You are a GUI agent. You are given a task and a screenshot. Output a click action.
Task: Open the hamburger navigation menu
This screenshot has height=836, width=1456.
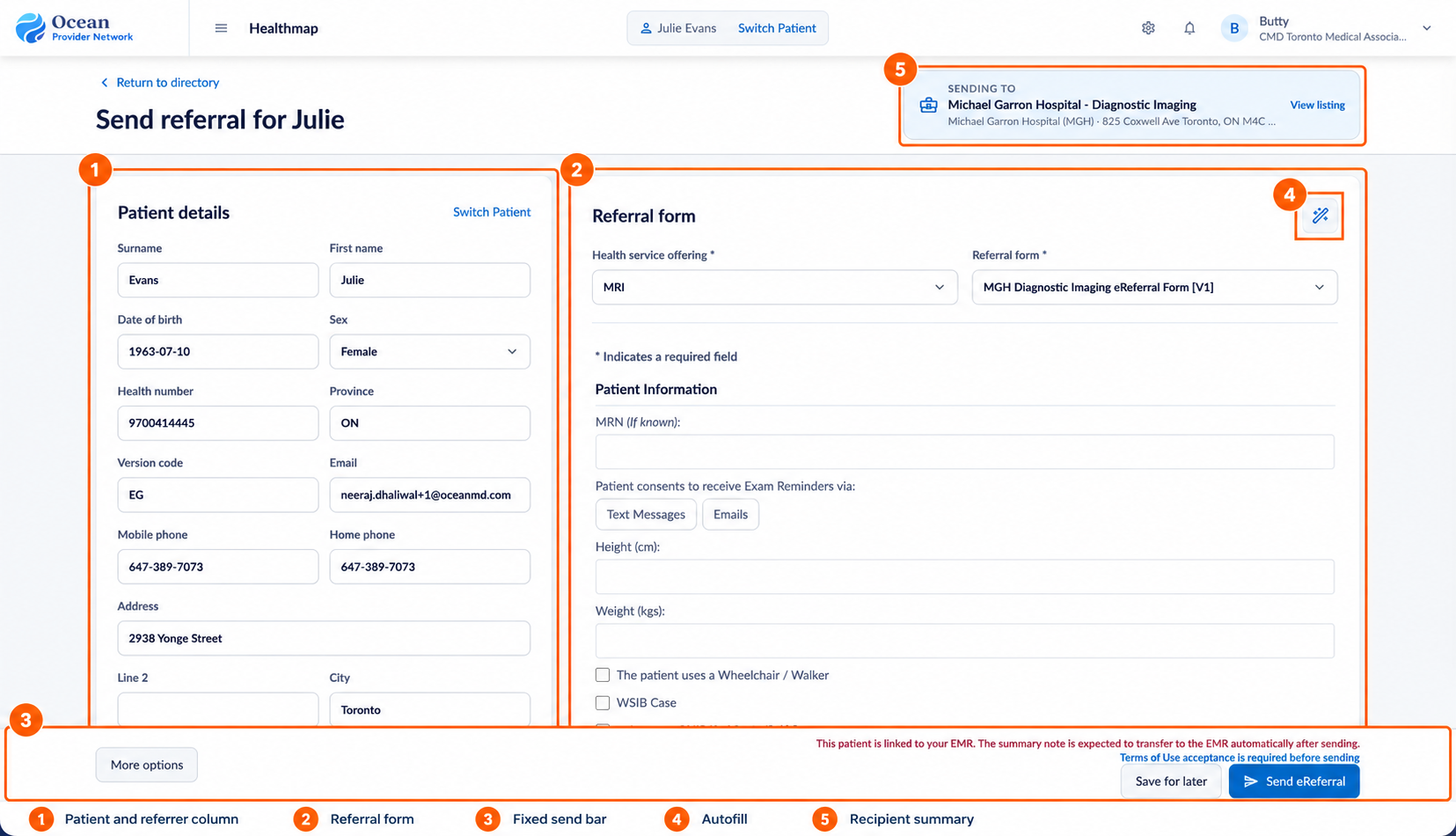pyautogui.click(x=221, y=28)
